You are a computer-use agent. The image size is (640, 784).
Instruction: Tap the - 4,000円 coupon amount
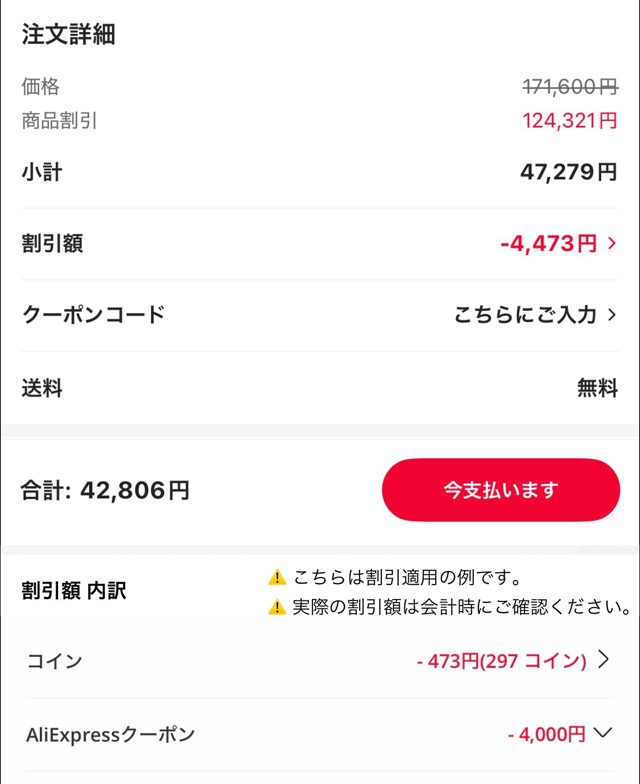546,734
